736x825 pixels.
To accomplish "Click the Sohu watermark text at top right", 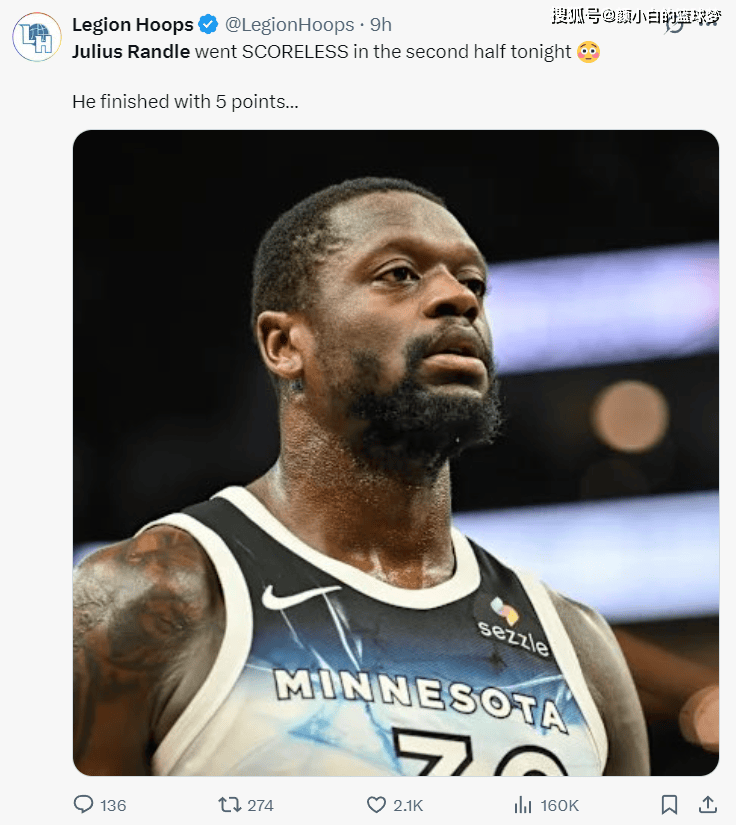I will coord(636,17).
